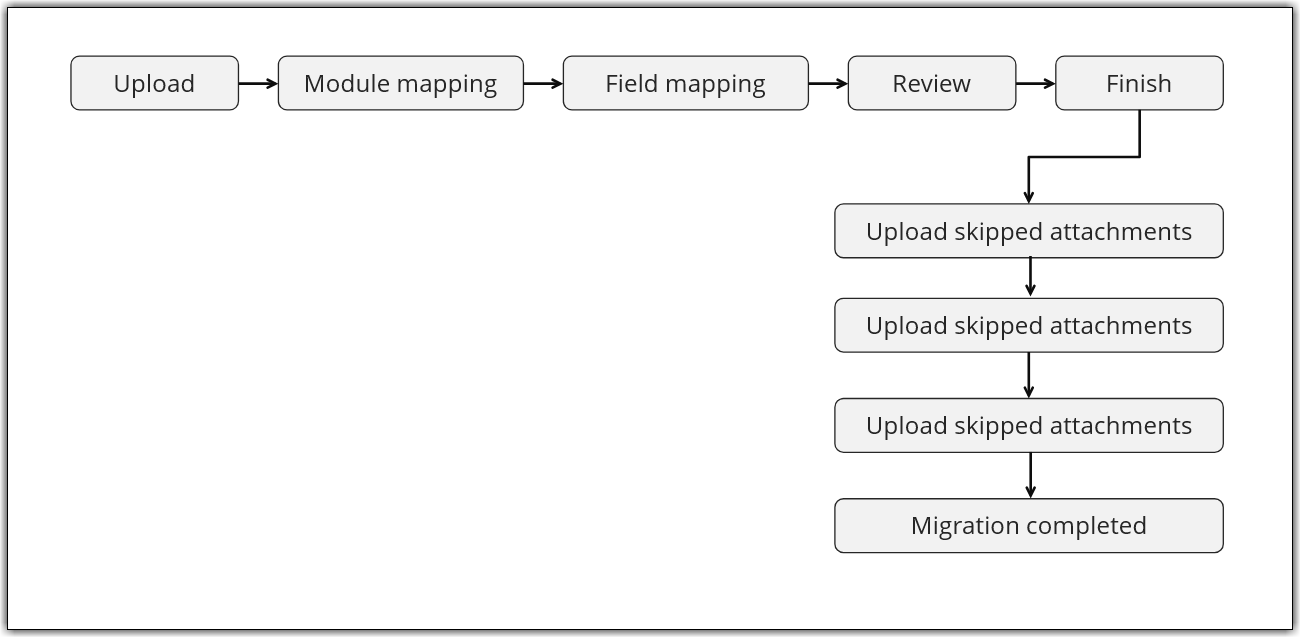Click the arrowhead entering the first Upload skipped attachments box

coord(1028,197)
